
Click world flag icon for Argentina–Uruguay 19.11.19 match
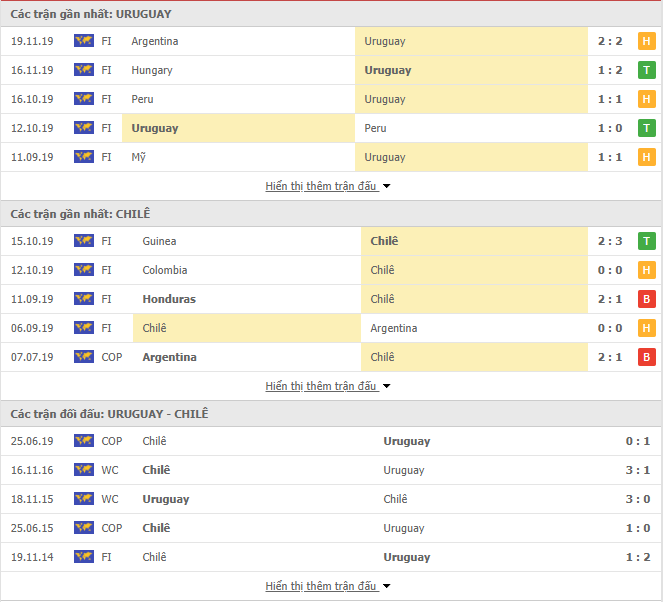click(84, 41)
